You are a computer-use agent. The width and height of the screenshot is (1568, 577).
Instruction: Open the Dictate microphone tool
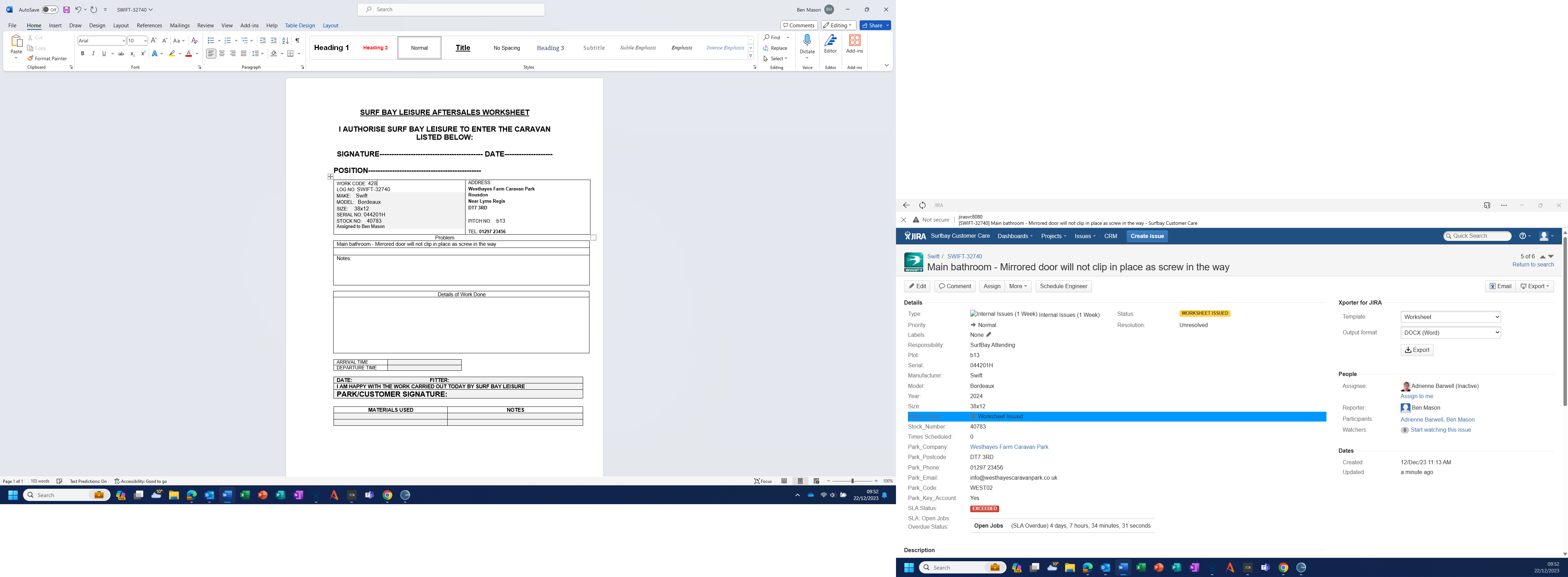pyautogui.click(x=807, y=41)
